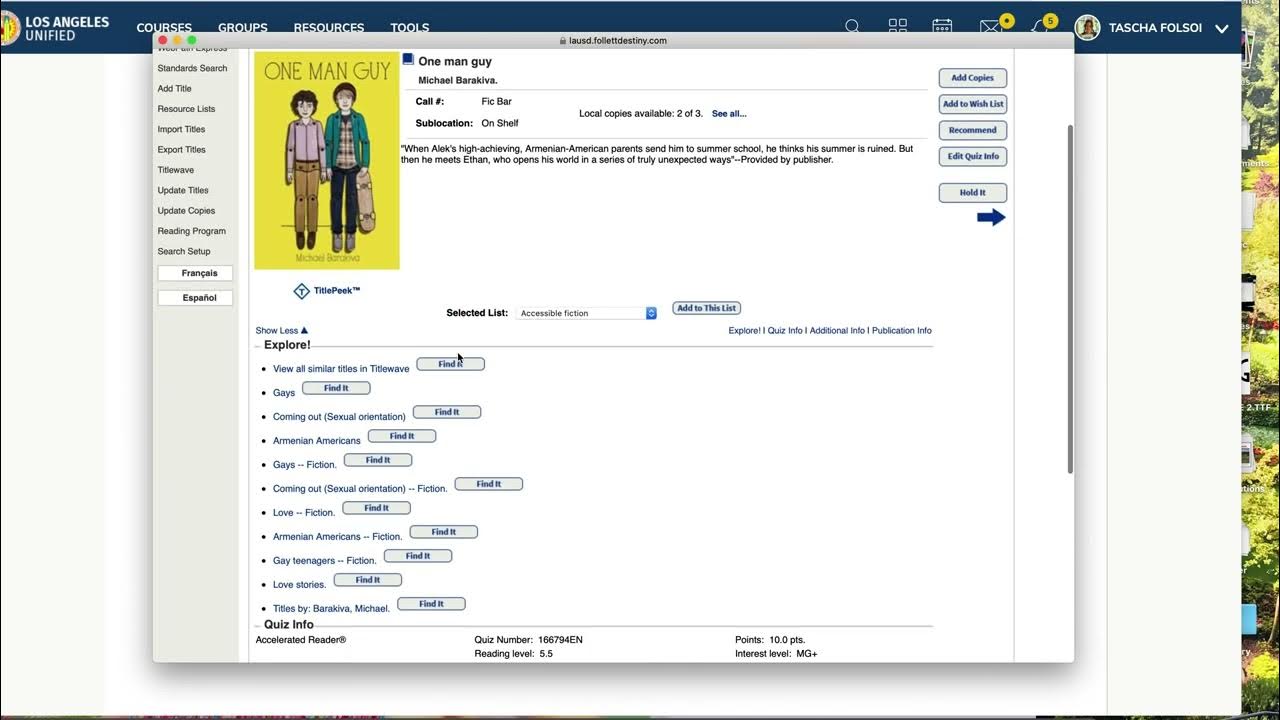Click Find It for Love stories
Image resolution: width=1280 pixels, height=720 pixels.
[x=367, y=580]
